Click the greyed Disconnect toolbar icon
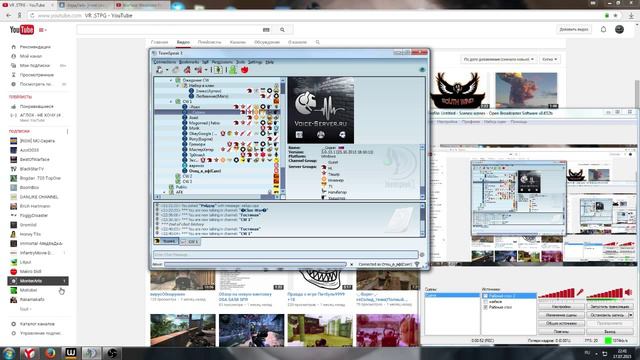Image resolution: width=640 pixels, height=360 pixels. [176, 70]
